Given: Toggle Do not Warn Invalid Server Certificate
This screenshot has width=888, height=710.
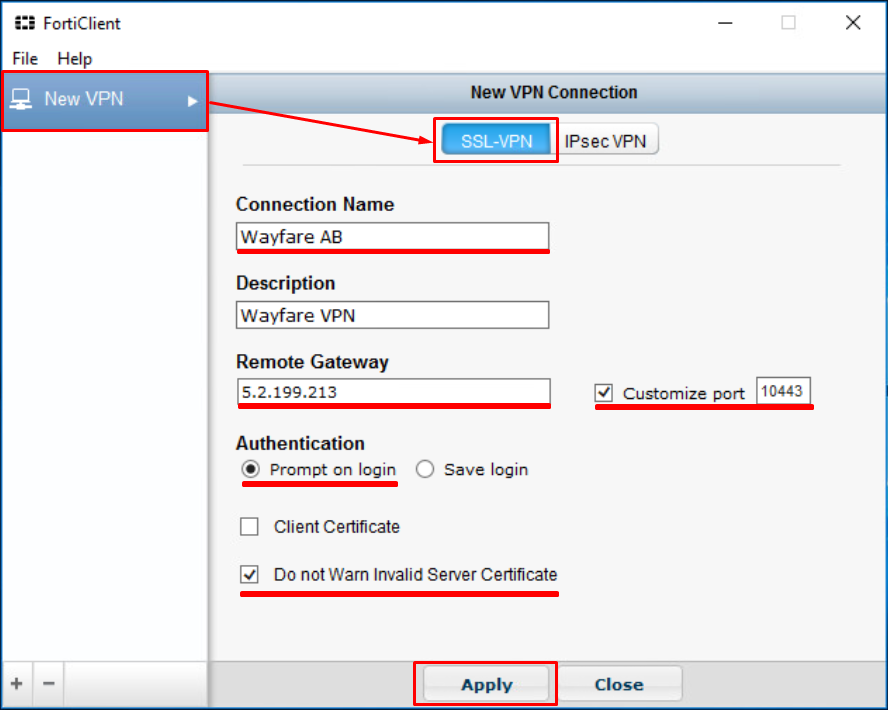Looking at the screenshot, I should click(250, 575).
